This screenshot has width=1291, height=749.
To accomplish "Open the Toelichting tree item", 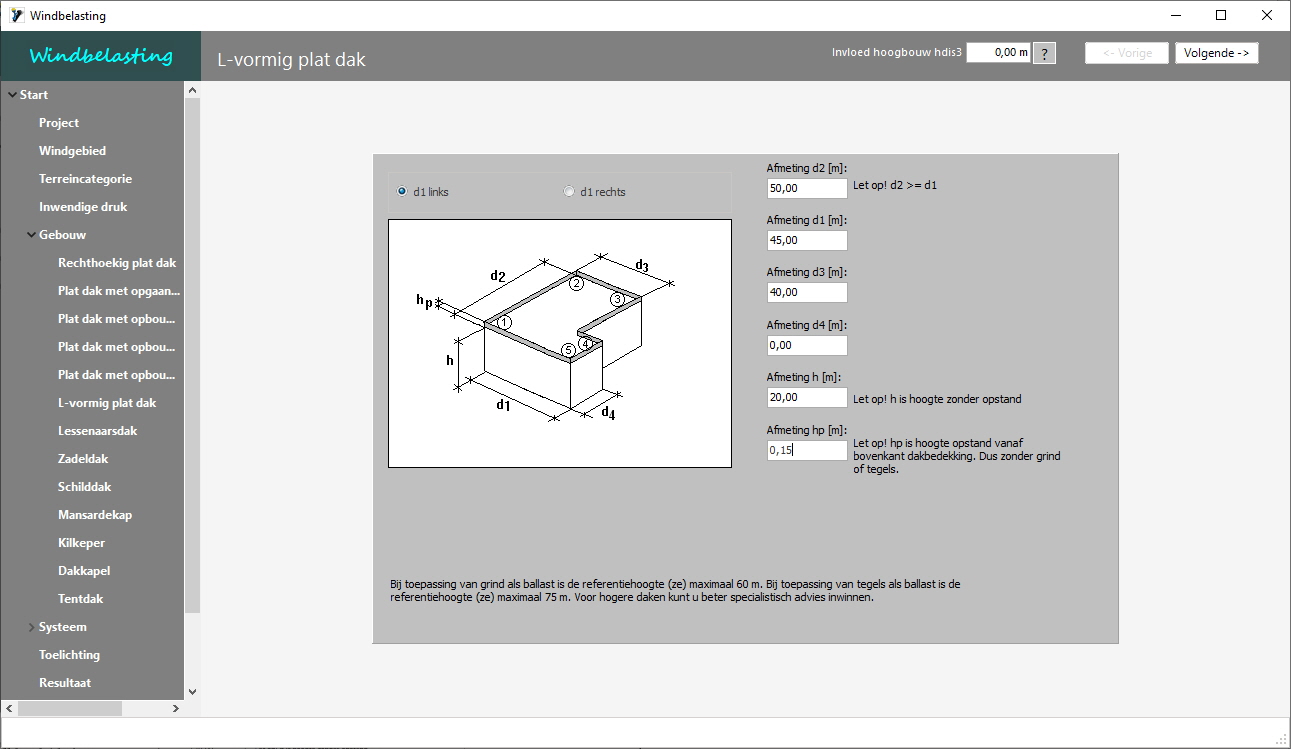I will (x=69, y=655).
